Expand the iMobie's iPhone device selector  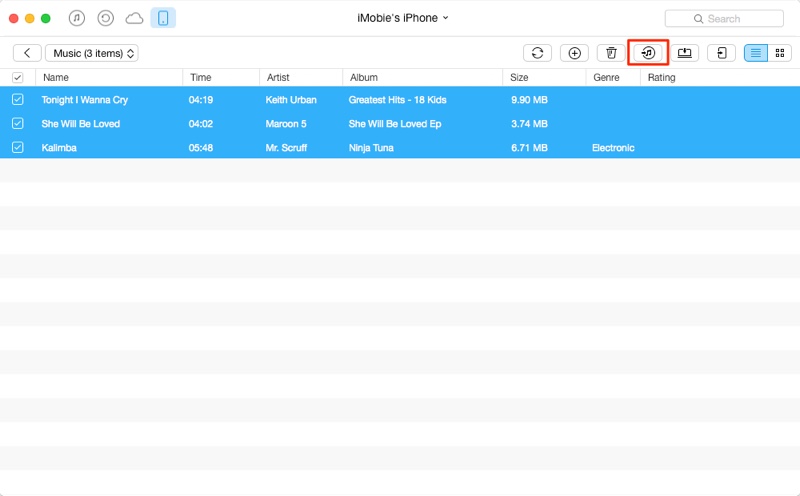point(403,18)
